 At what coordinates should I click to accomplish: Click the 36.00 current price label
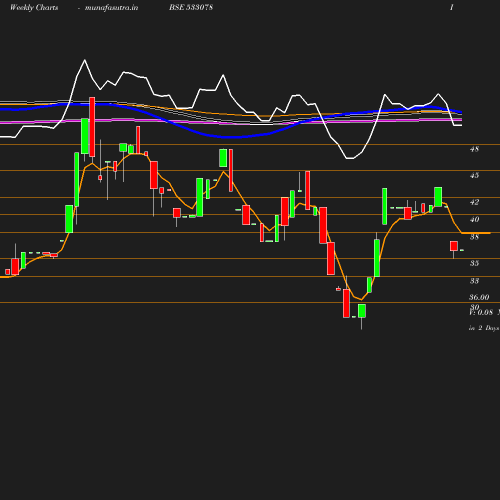coord(479,297)
